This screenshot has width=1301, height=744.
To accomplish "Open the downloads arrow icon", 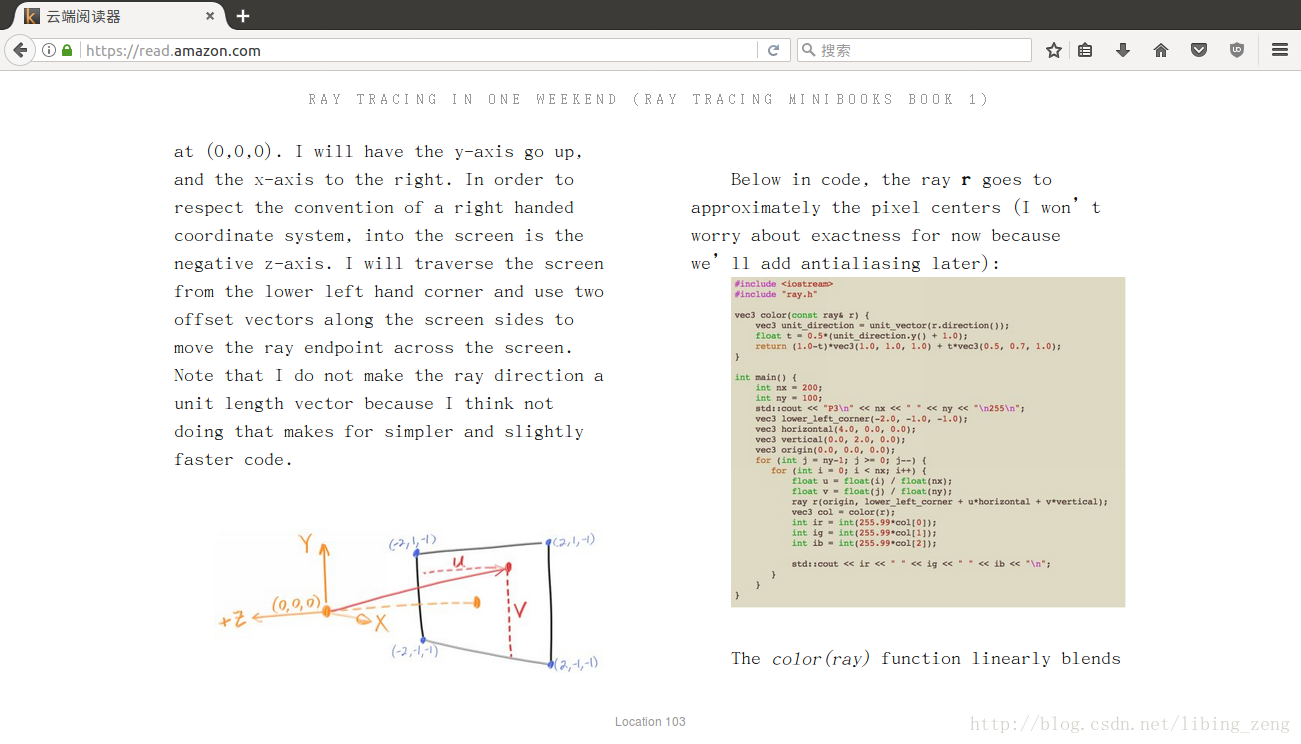I will [1123, 50].
